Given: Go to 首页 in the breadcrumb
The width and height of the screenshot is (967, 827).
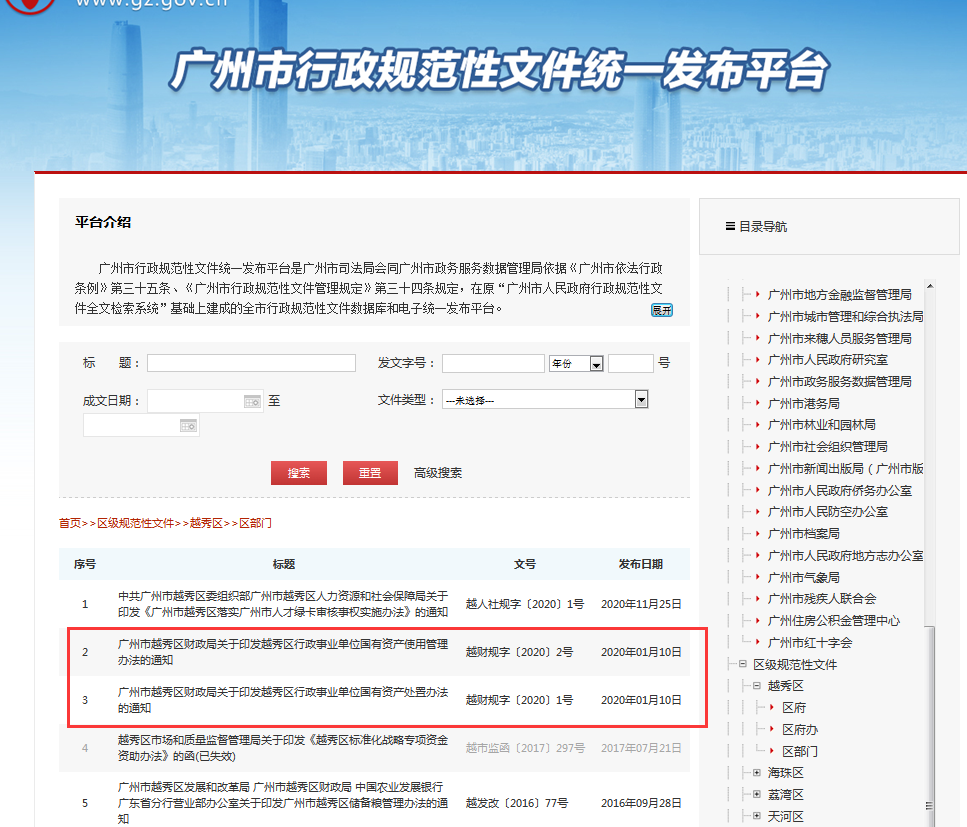Looking at the screenshot, I should tap(69, 523).
